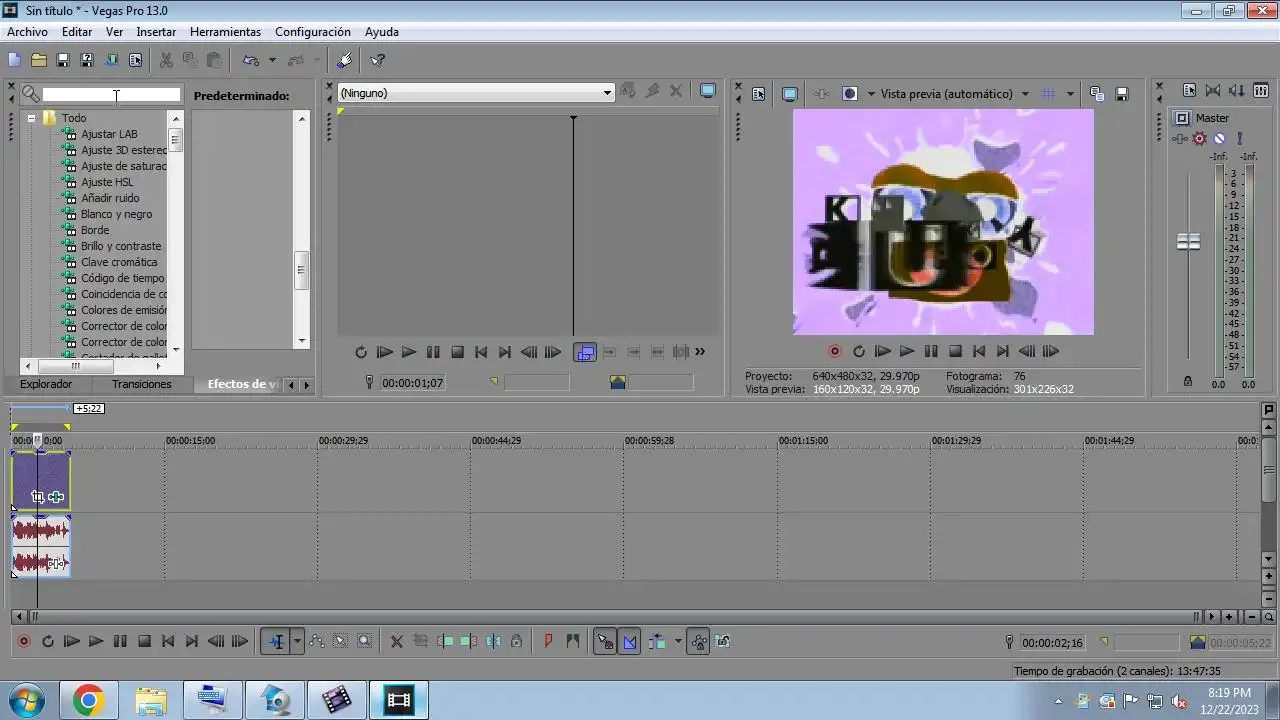The height and width of the screenshot is (720, 1280).
Task: Select the Normal Edit tool
Action: (276, 642)
